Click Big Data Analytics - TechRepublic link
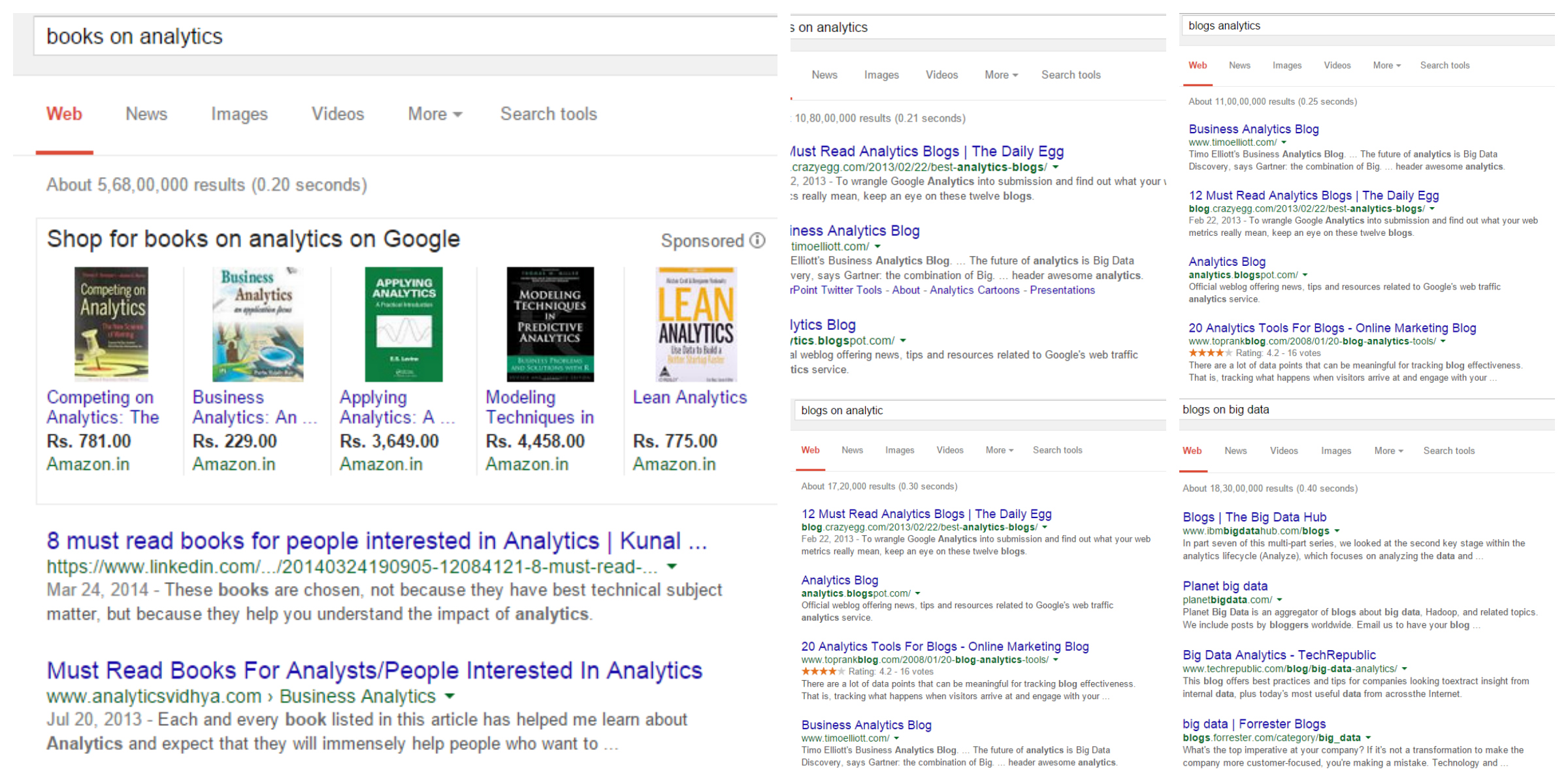Image resolution: width=1568 pixels, height=784 pixels. (1279, 655)
